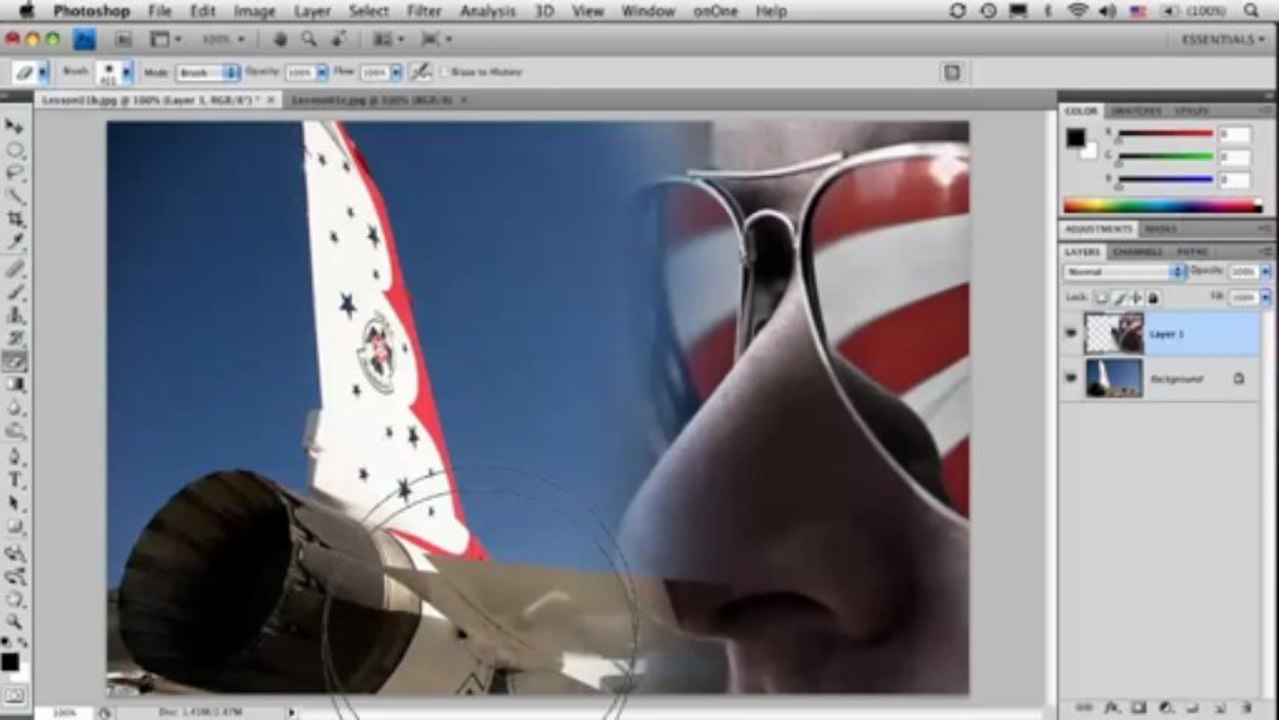
Task: Select the History Brush tool
Action: 14,338
